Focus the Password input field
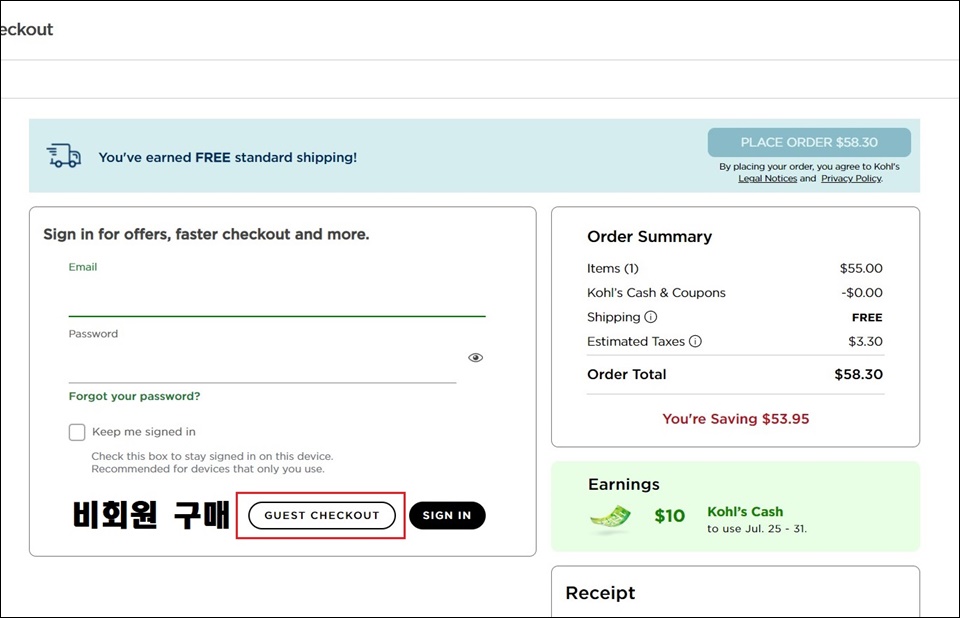Screen dimensions: 960x618 click(263, 363)
